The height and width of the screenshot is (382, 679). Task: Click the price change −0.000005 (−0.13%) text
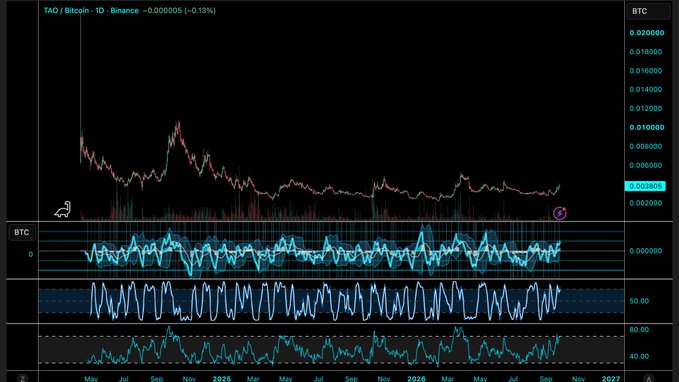pyautogui.click(x=179, y=10)
